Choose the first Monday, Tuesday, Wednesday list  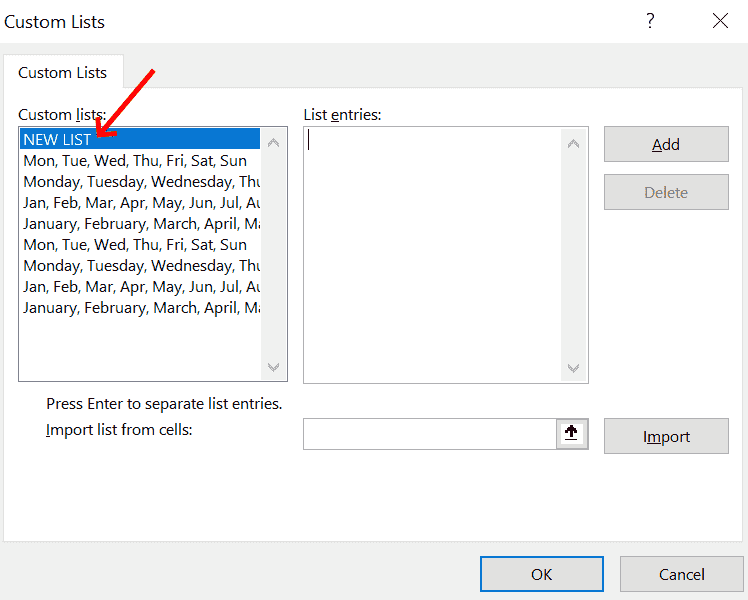coord(141,182)
